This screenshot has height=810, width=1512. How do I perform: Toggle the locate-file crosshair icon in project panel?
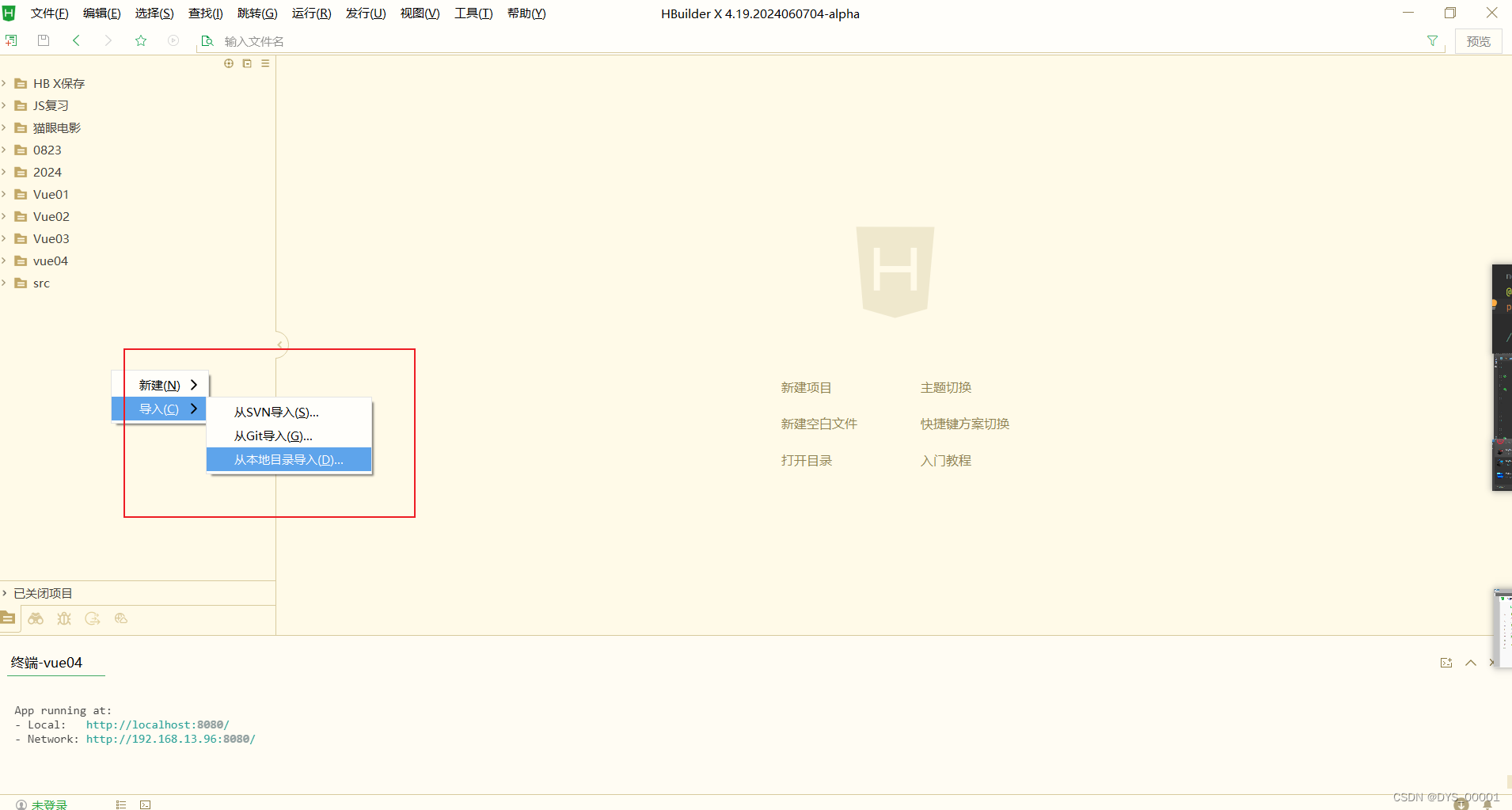click(x=228, y=63)
